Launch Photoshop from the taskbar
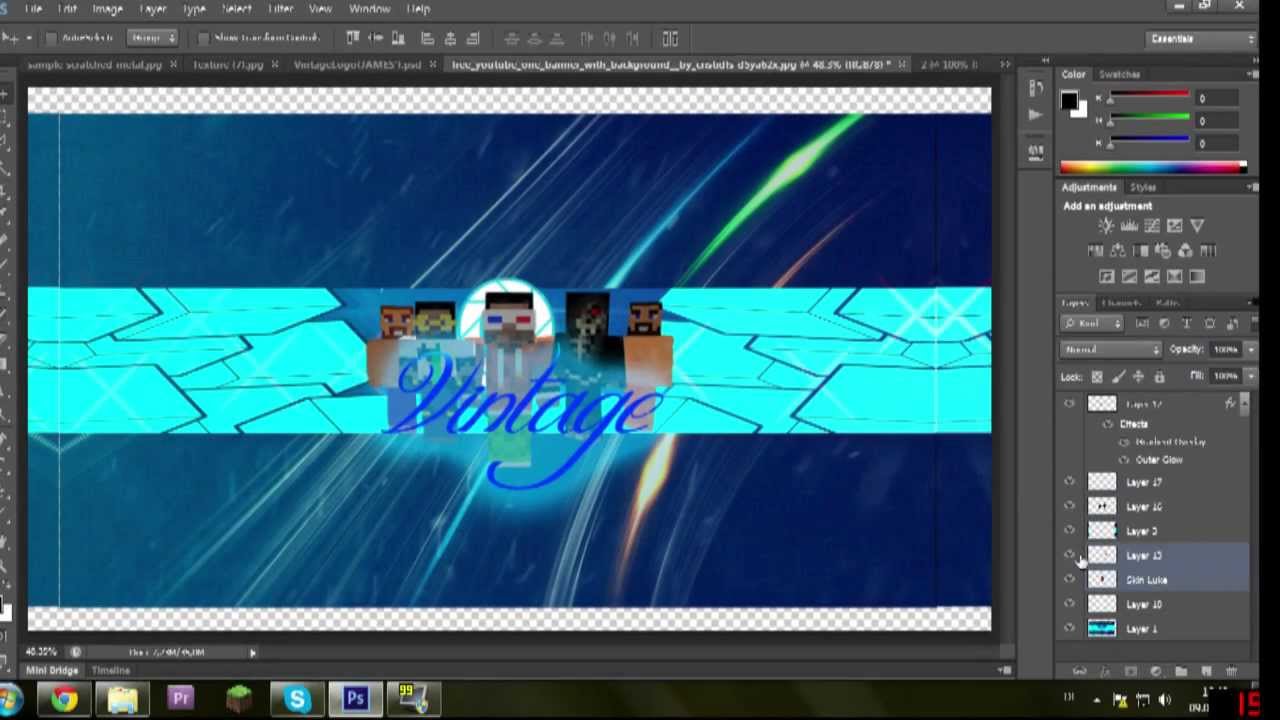The width and height of the screenshot is (1280, 720). click(355, 699)
